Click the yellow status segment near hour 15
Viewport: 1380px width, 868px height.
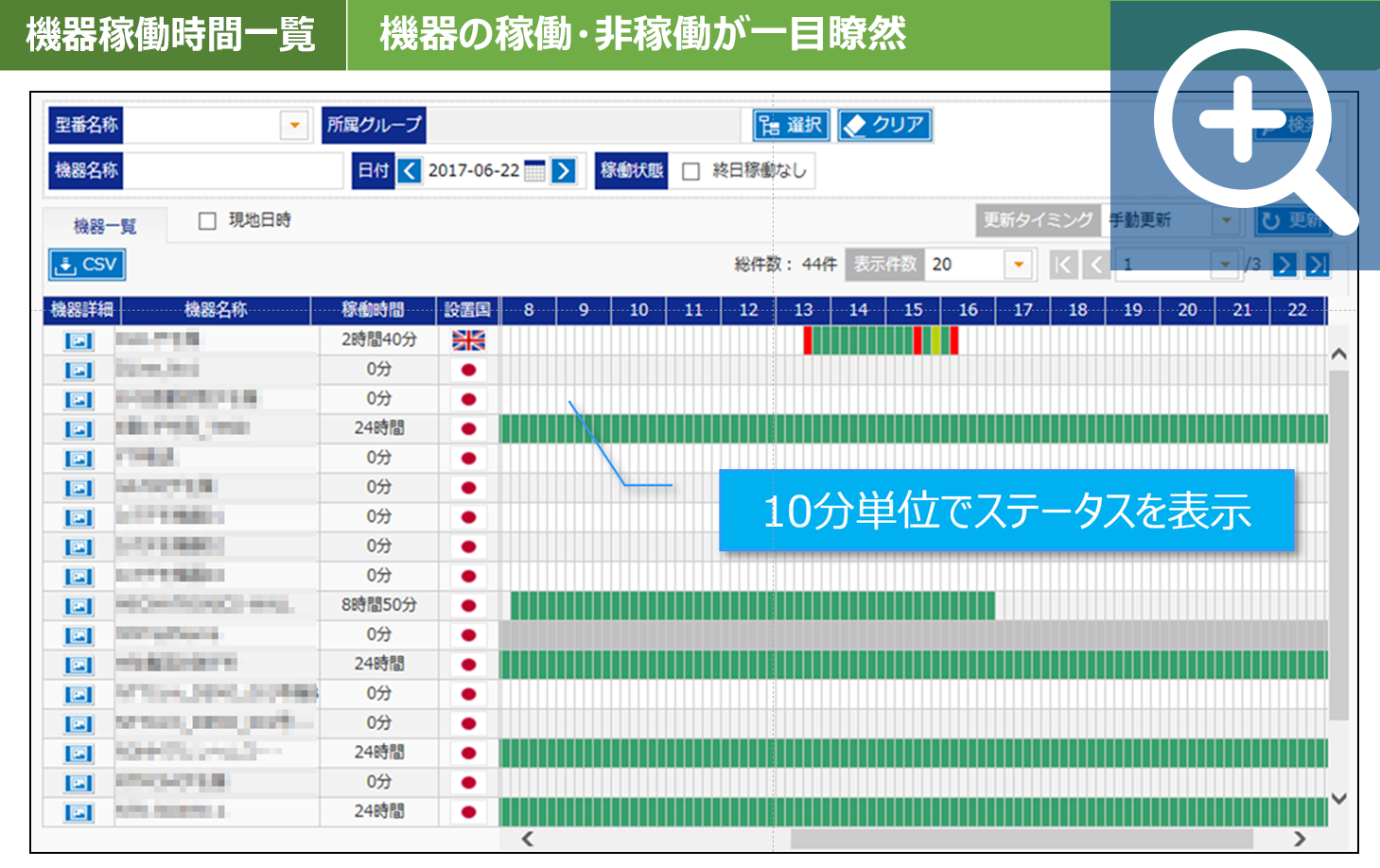[x=936, y=340]
